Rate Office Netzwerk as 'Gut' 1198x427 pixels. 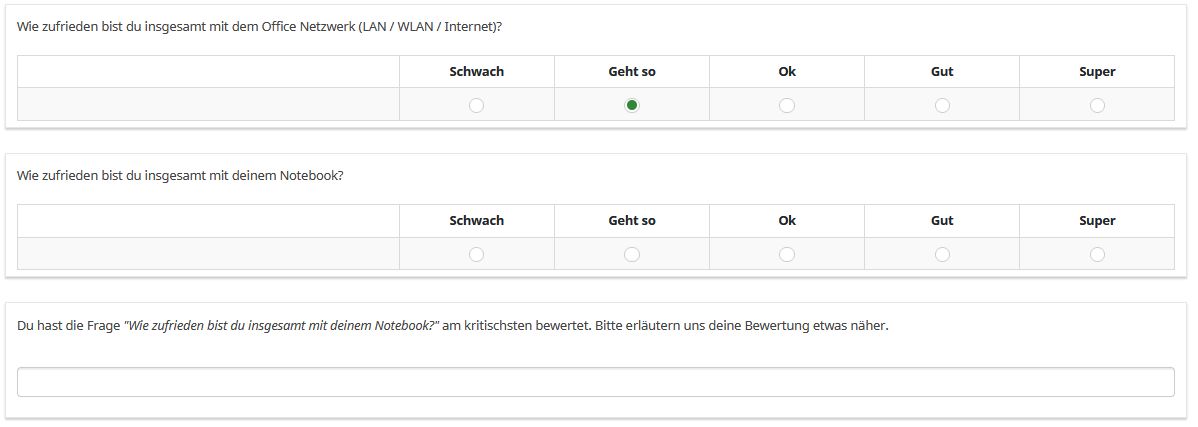942,105
